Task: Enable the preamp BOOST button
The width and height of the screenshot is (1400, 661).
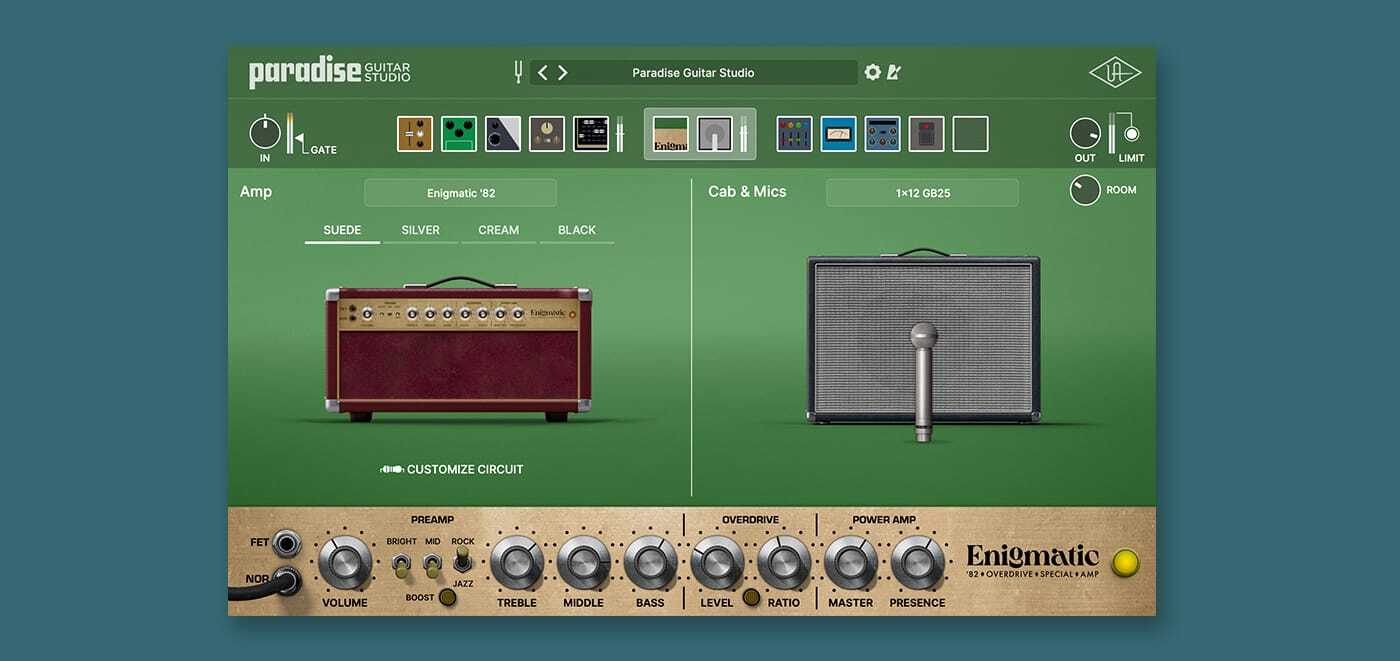Action: [x=447, y=598]
